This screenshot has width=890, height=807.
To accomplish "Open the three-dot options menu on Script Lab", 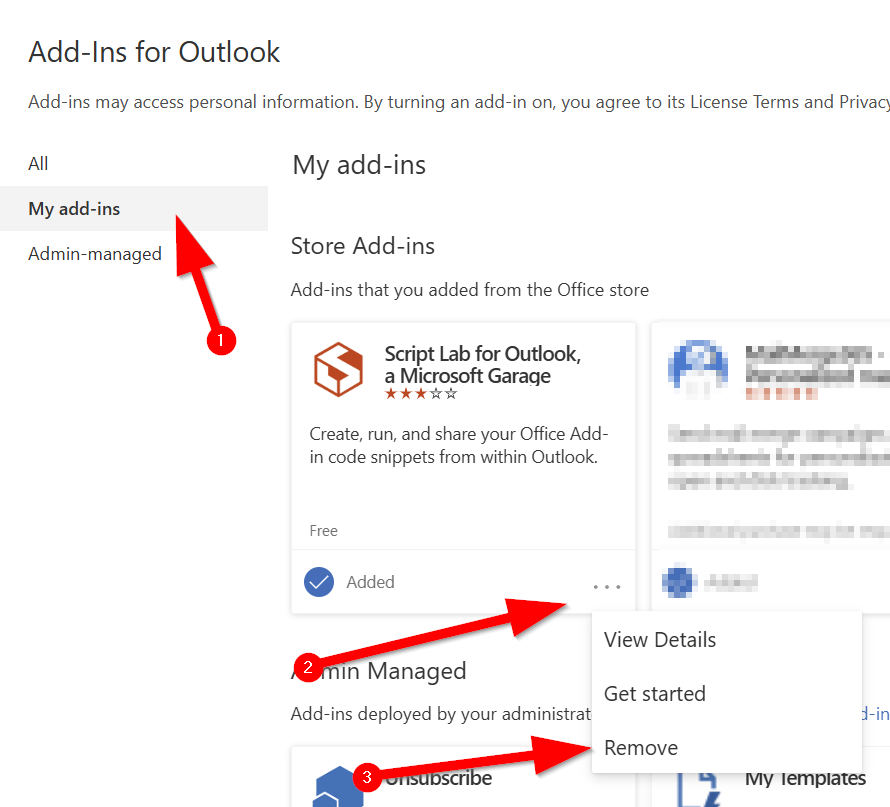I will (x=607, y=588).
